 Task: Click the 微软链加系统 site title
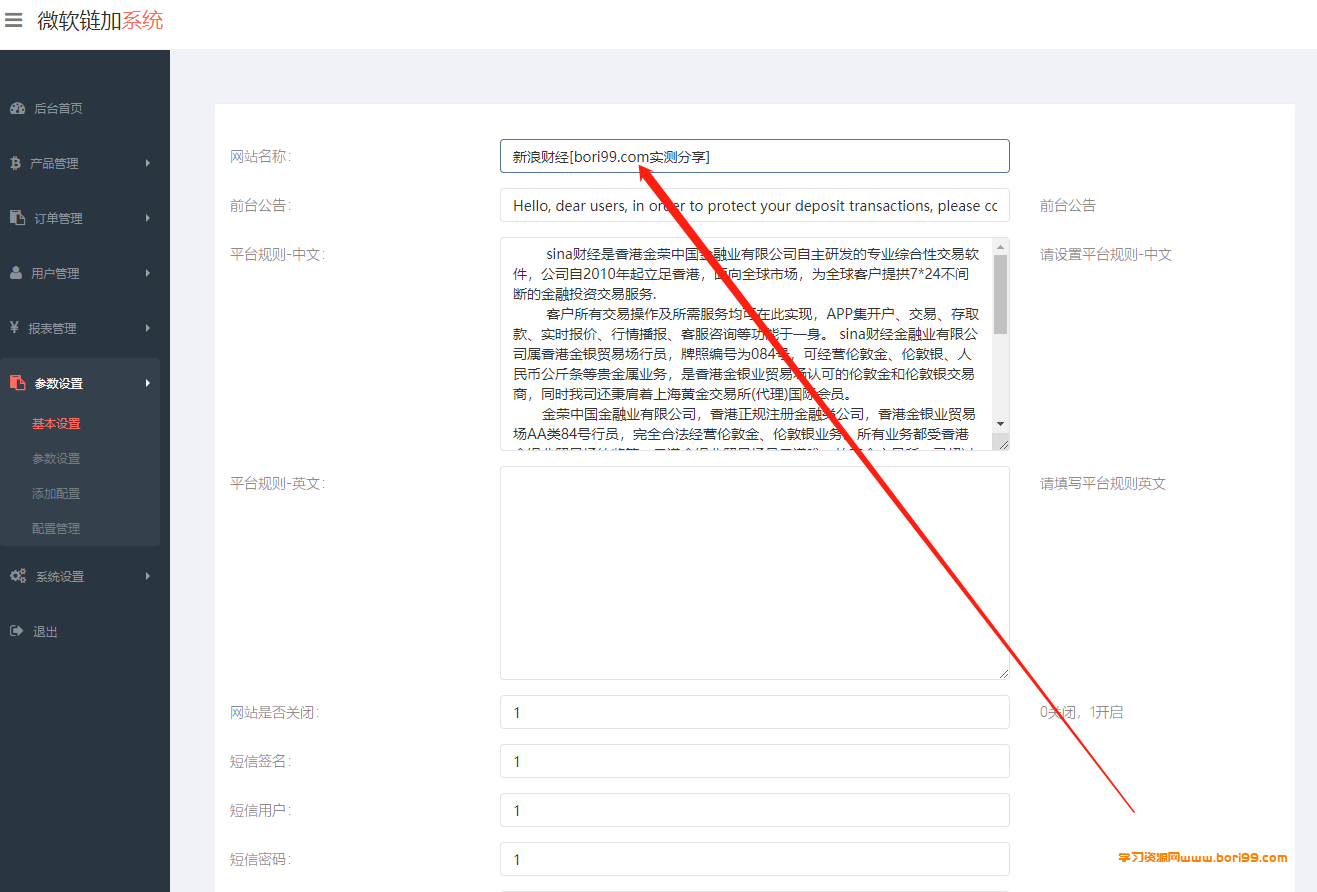(x=100, y=20)
